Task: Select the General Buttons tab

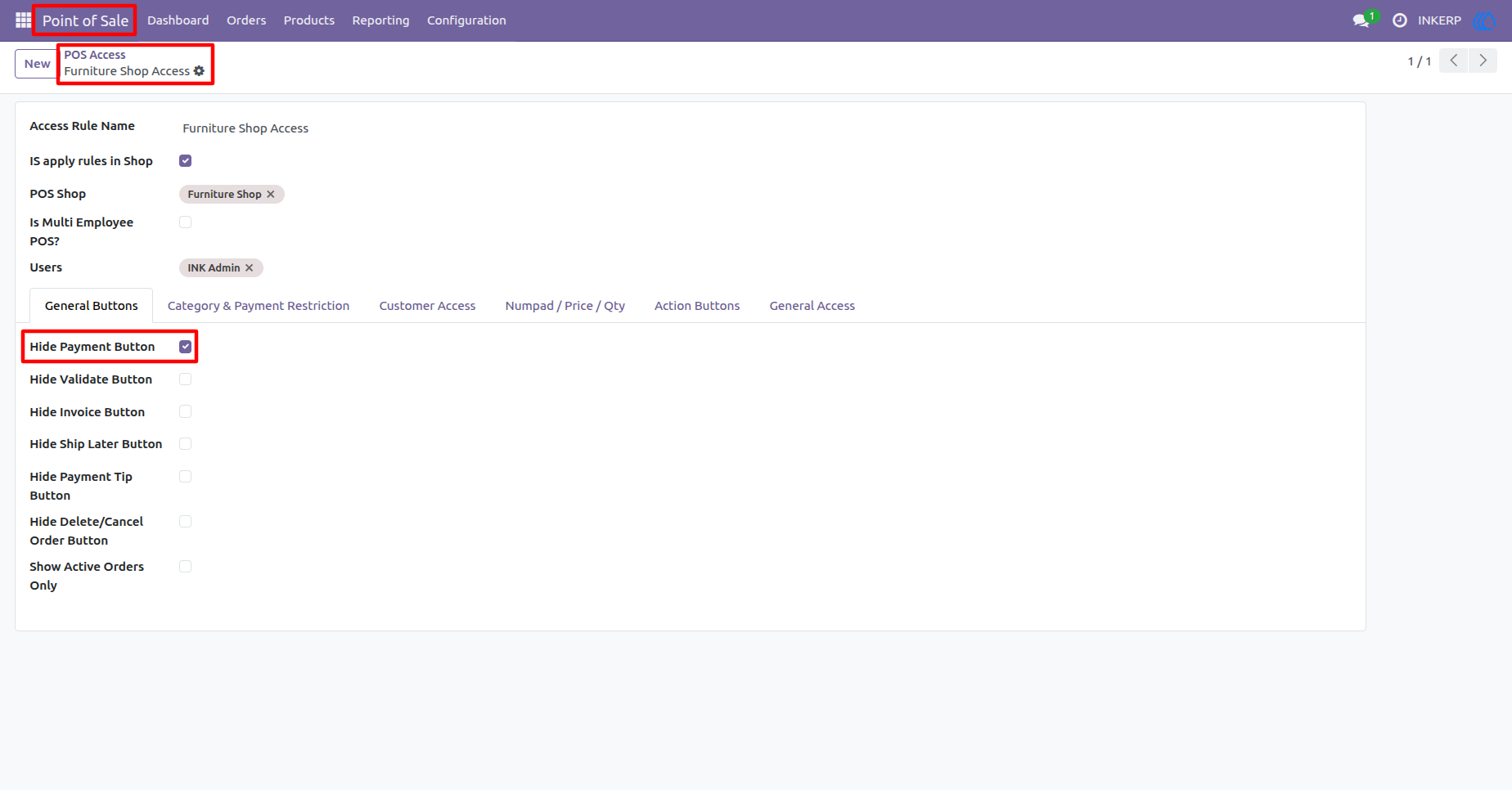Action: tap(92, 306)
